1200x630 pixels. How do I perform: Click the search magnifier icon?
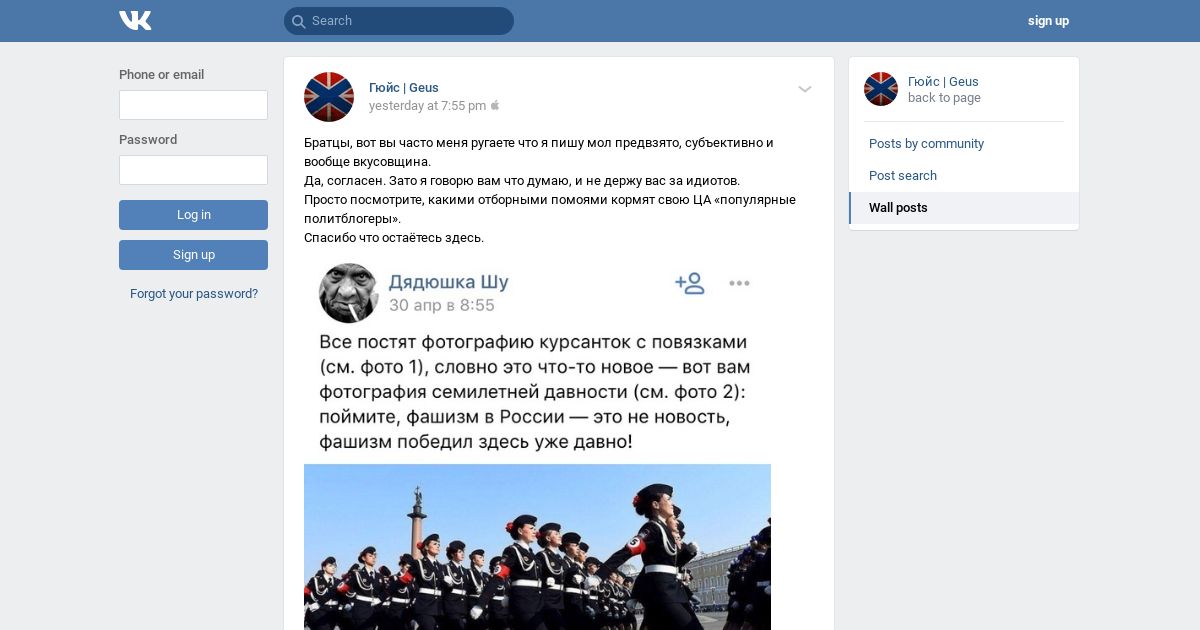click(298, 21)
